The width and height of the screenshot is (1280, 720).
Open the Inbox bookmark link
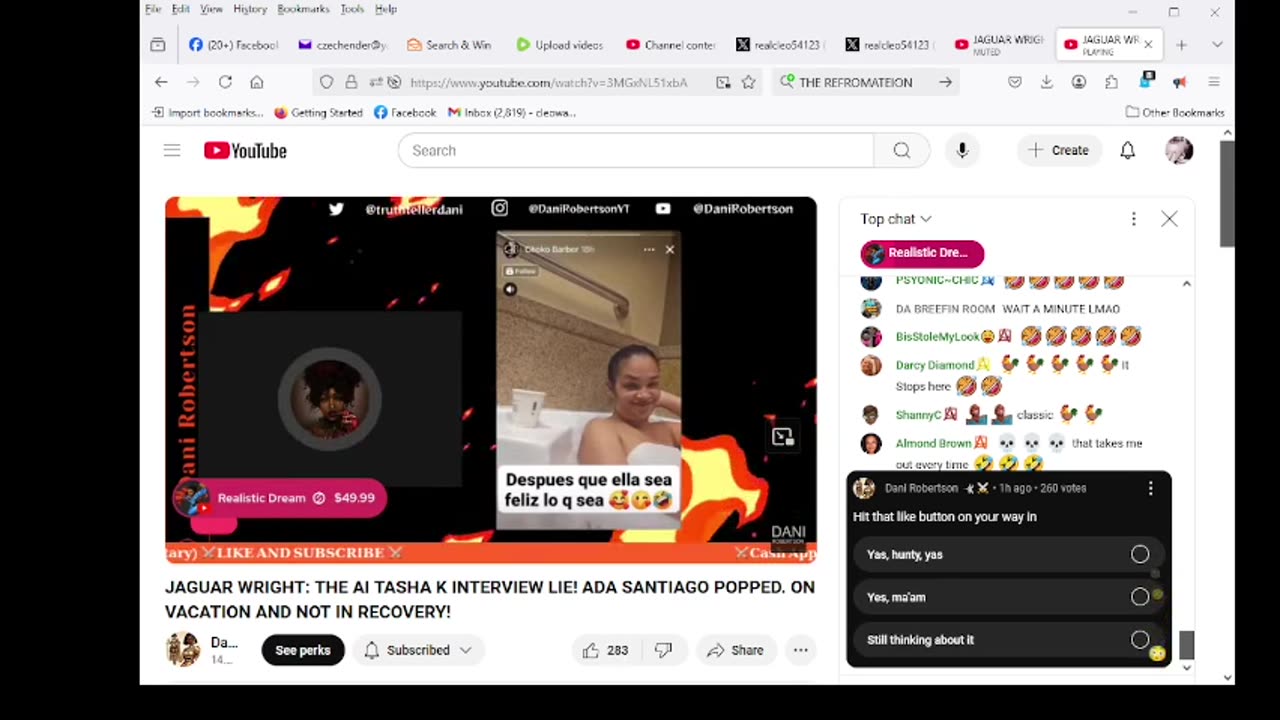[x=512, y=113]
